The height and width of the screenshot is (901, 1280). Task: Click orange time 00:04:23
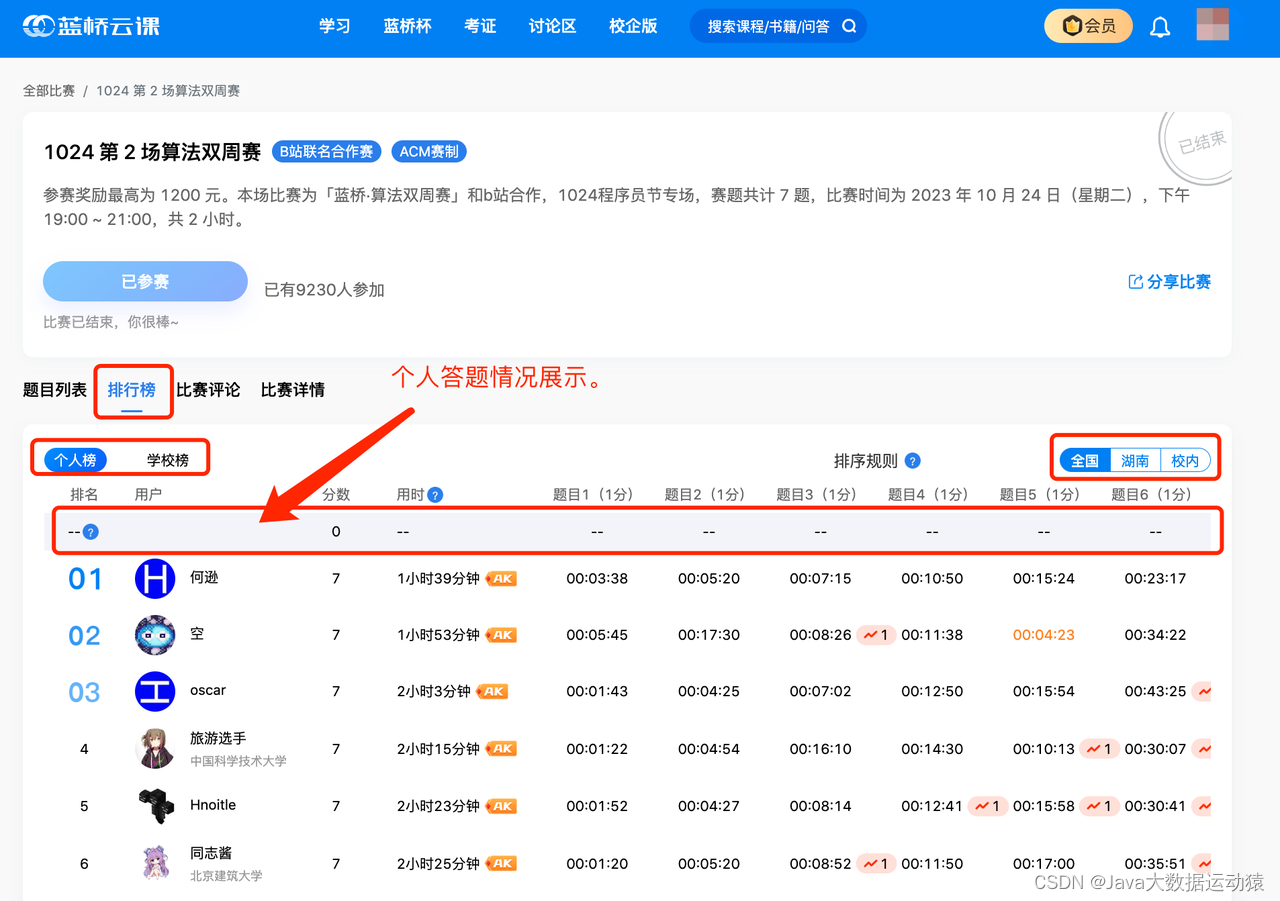point(1043,635)
